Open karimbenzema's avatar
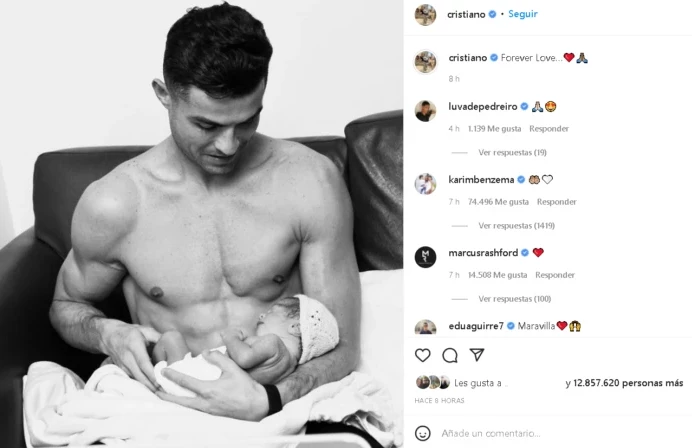Screen dimensions: 692x448 425,184
